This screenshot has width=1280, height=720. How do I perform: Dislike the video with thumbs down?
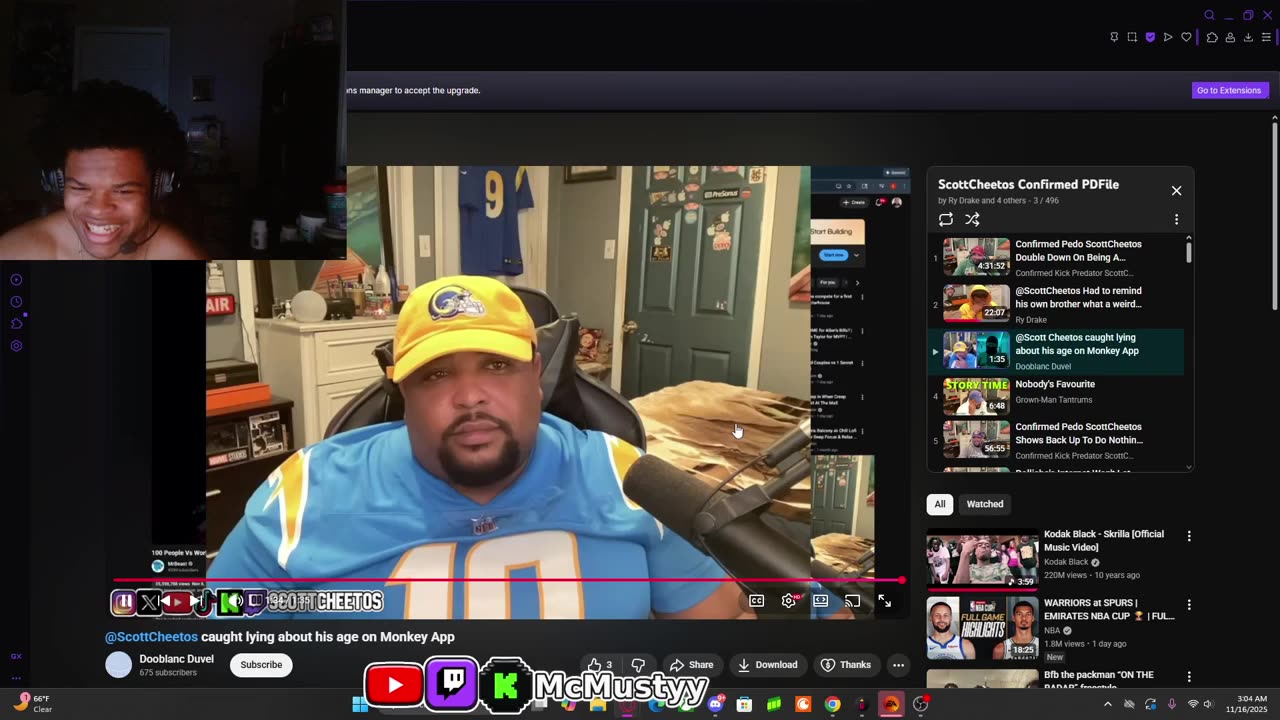pos(637,665)
